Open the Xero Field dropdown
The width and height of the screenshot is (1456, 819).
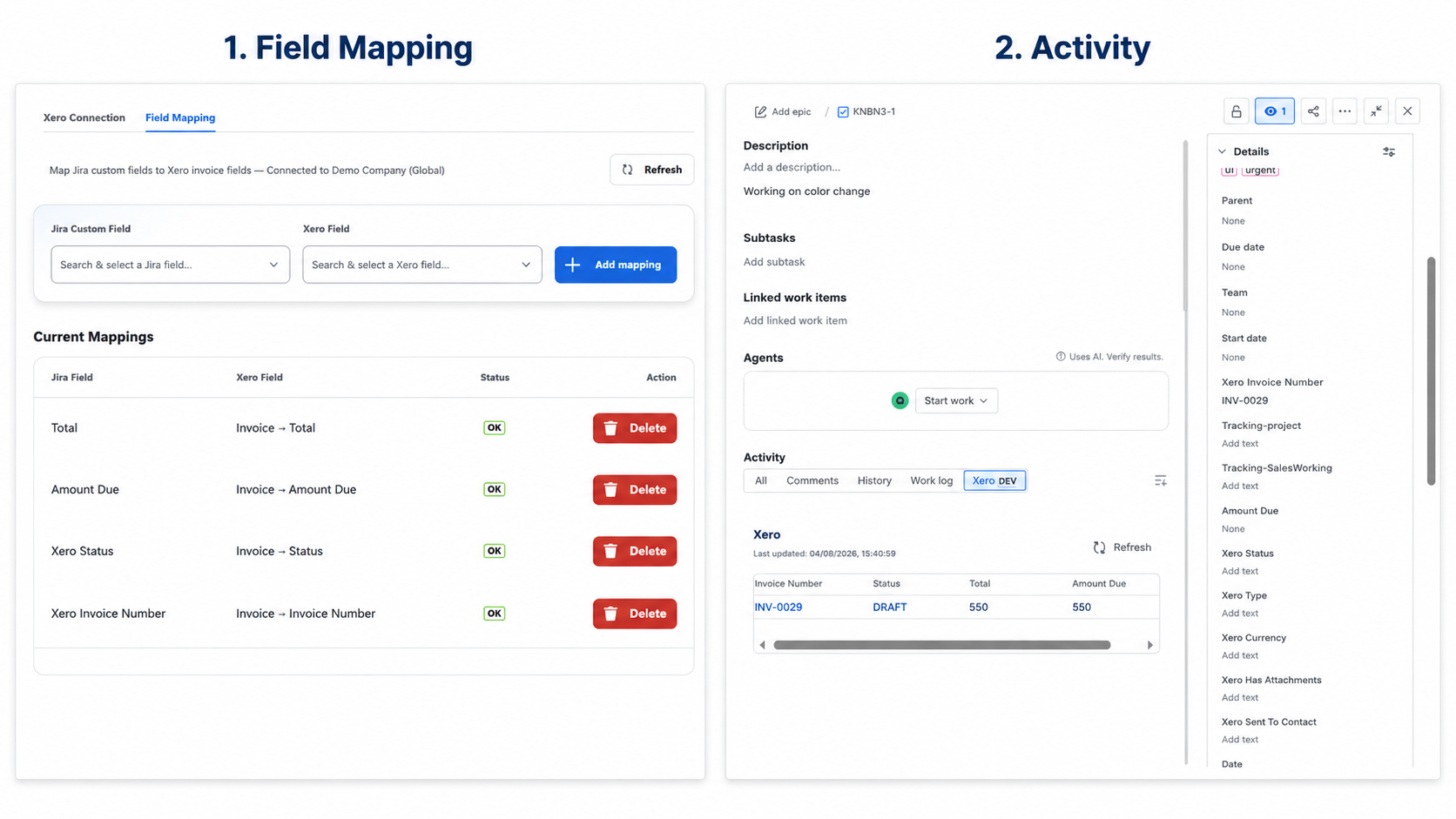click(422, 265)
